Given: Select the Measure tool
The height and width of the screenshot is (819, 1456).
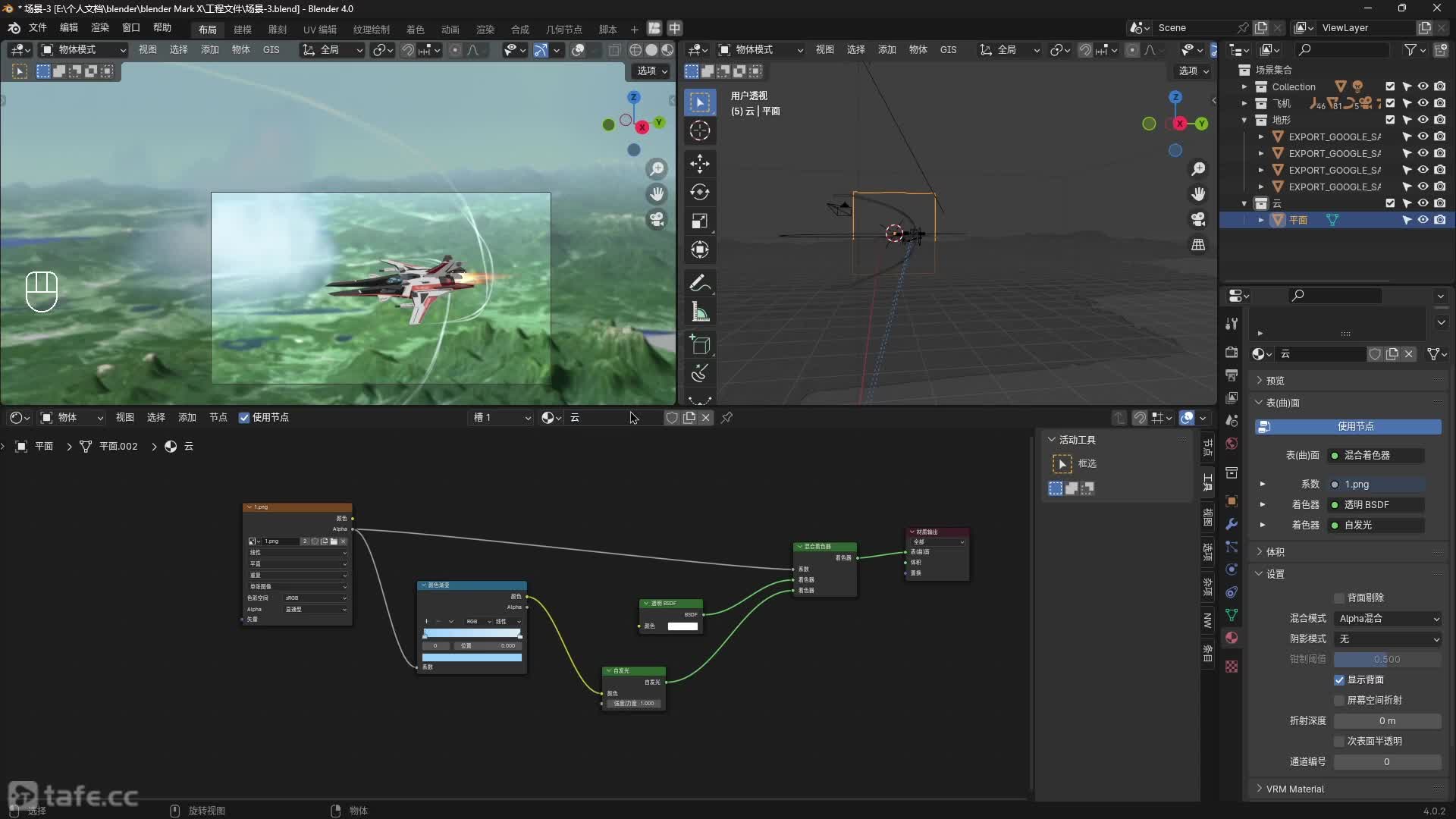Looking at the screenshot, I should (x=700, y=312).
